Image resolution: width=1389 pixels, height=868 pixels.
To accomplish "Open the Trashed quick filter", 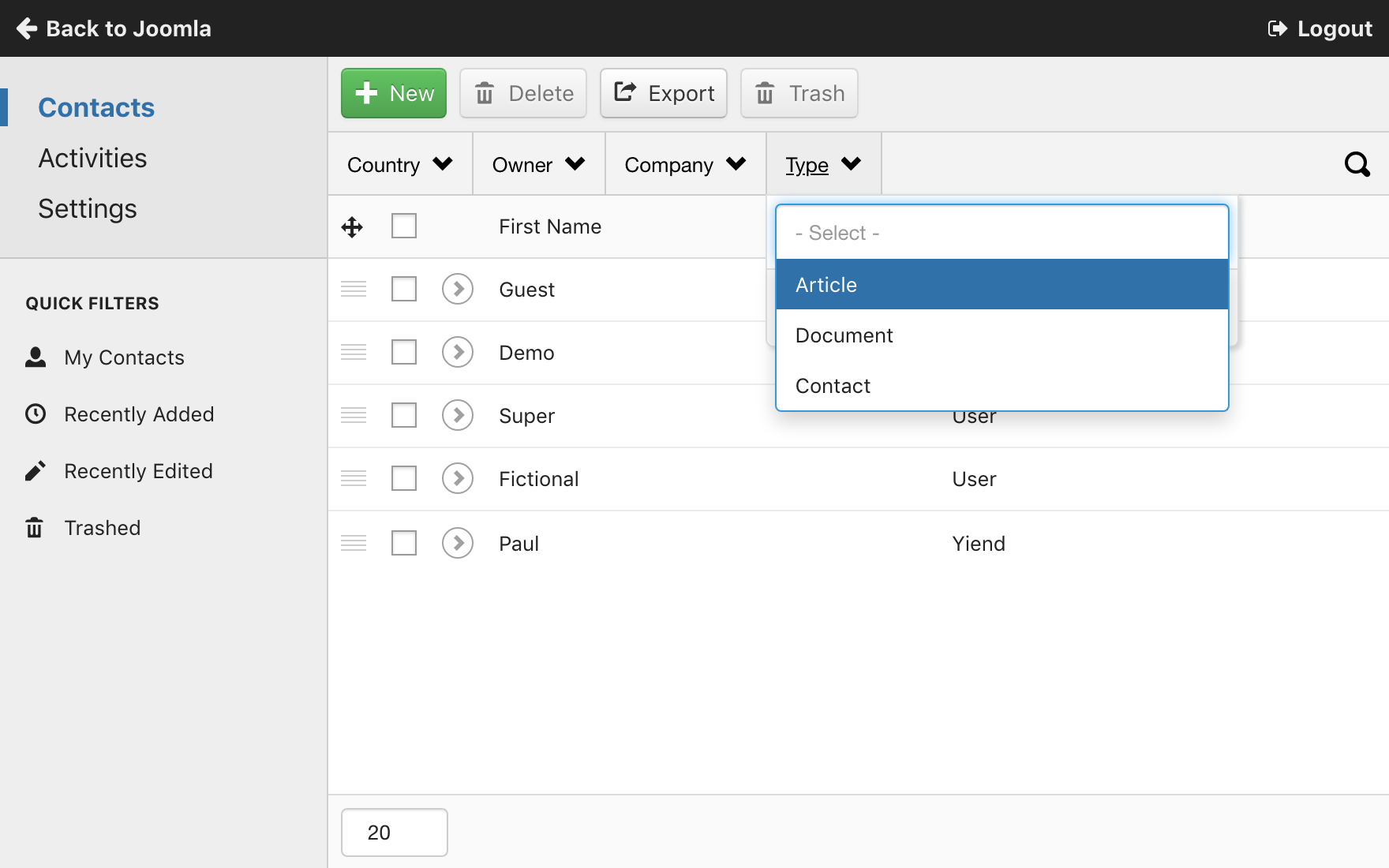I will click(x=102, y=528).
